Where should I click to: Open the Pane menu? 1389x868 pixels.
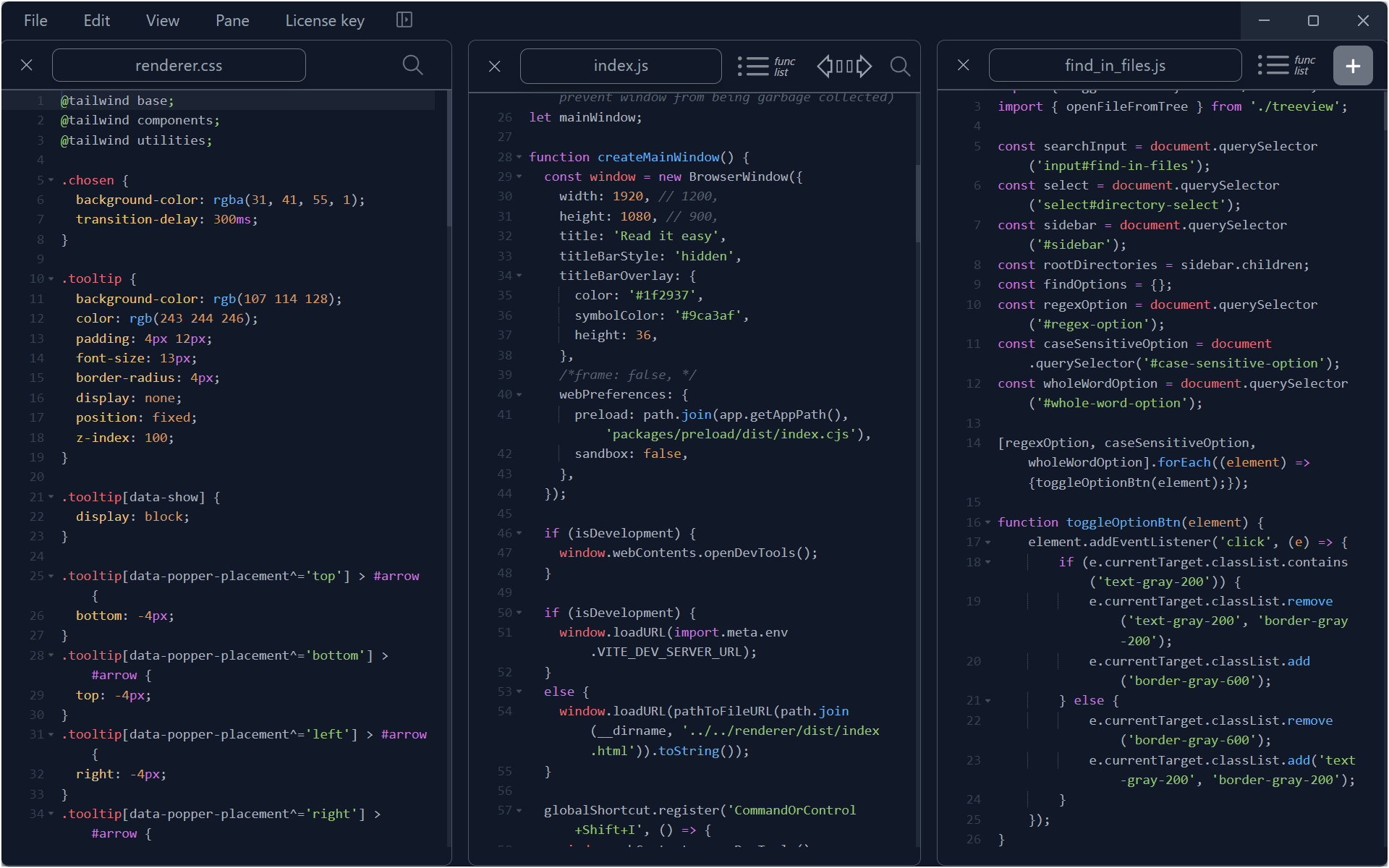(x=232, y=20)
